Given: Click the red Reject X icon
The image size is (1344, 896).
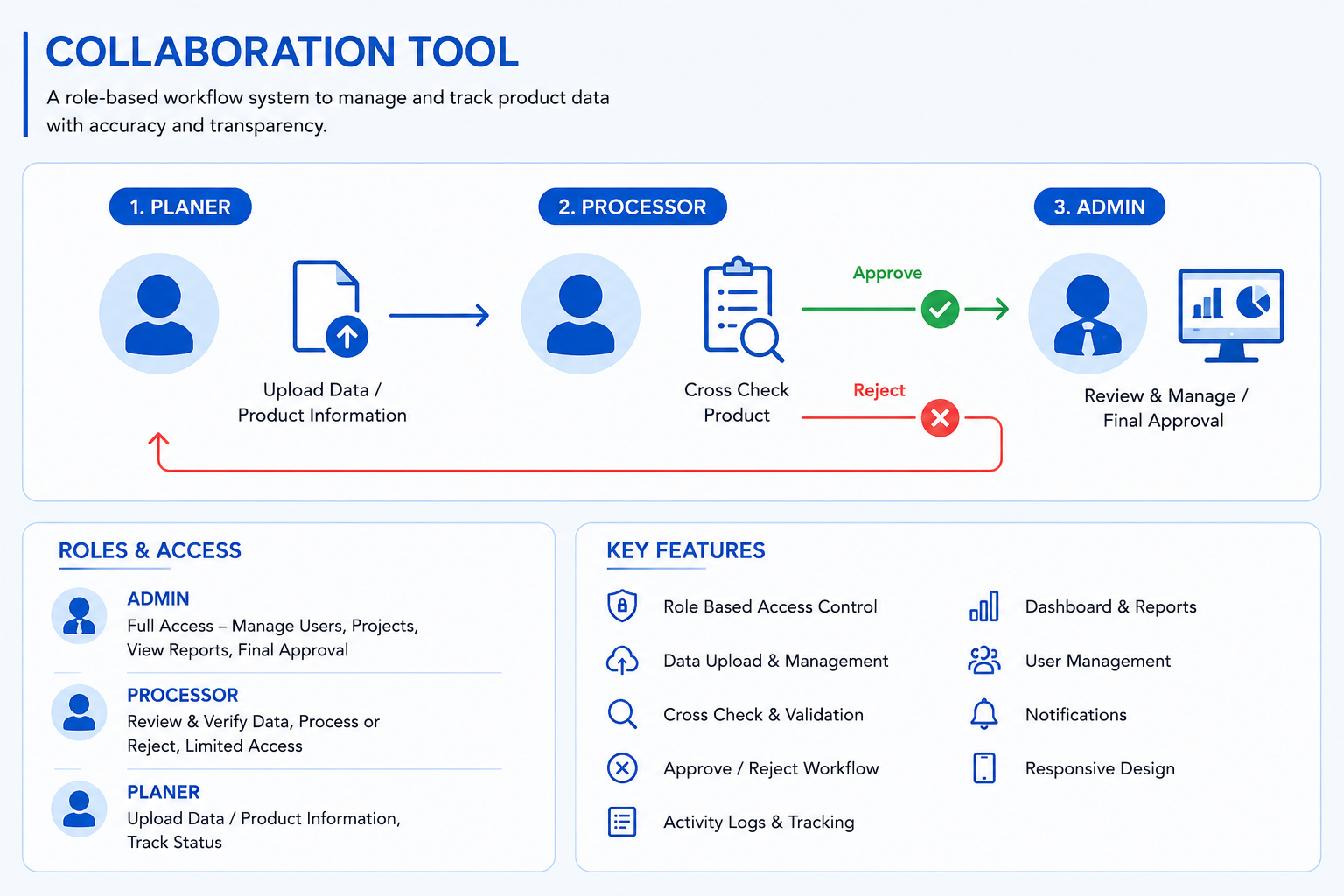Looking at the screenshot, I should 940,418.
